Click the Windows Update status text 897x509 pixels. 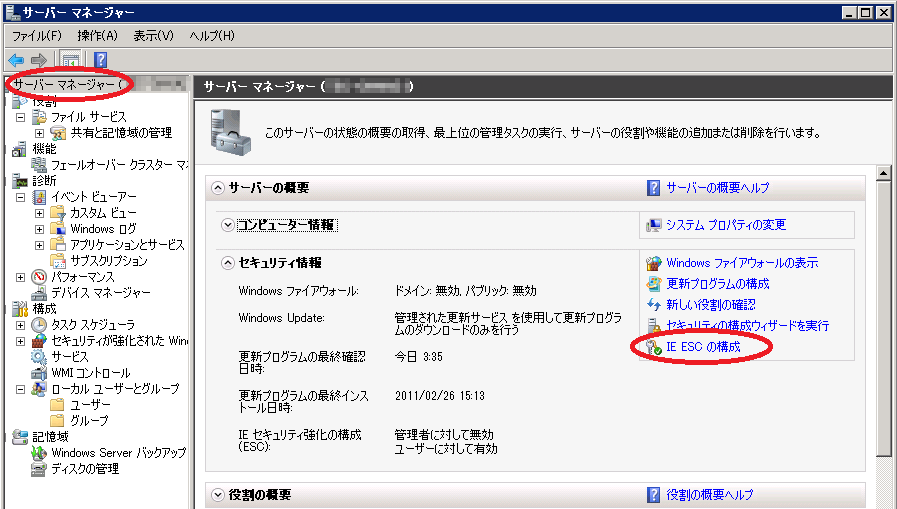[508, 324]
